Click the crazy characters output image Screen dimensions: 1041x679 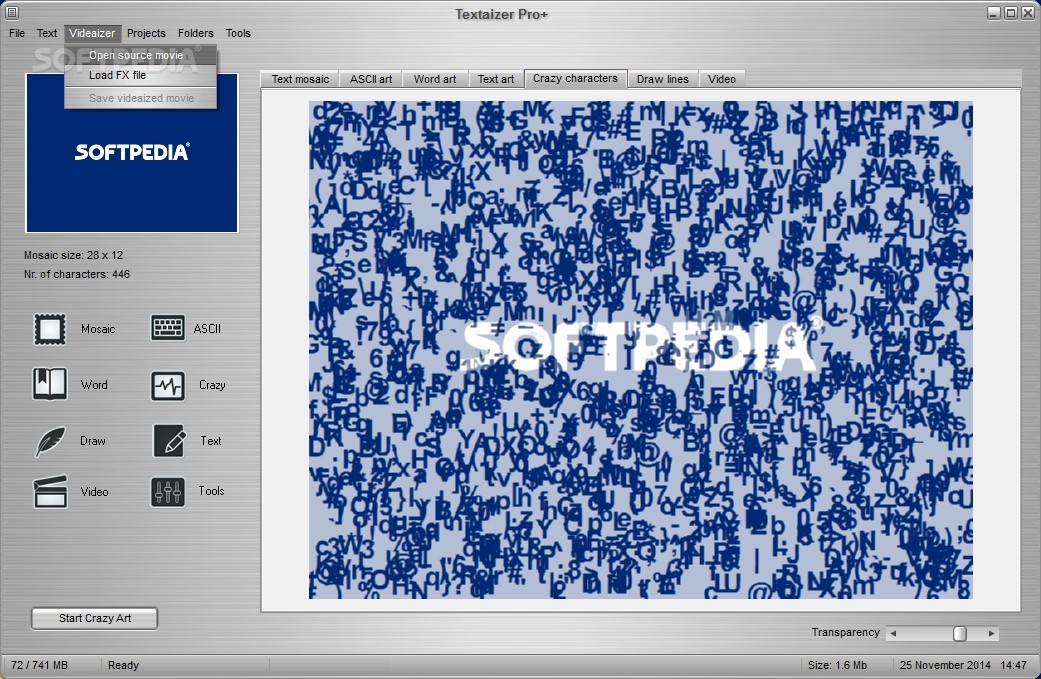(x=641, y=350)
